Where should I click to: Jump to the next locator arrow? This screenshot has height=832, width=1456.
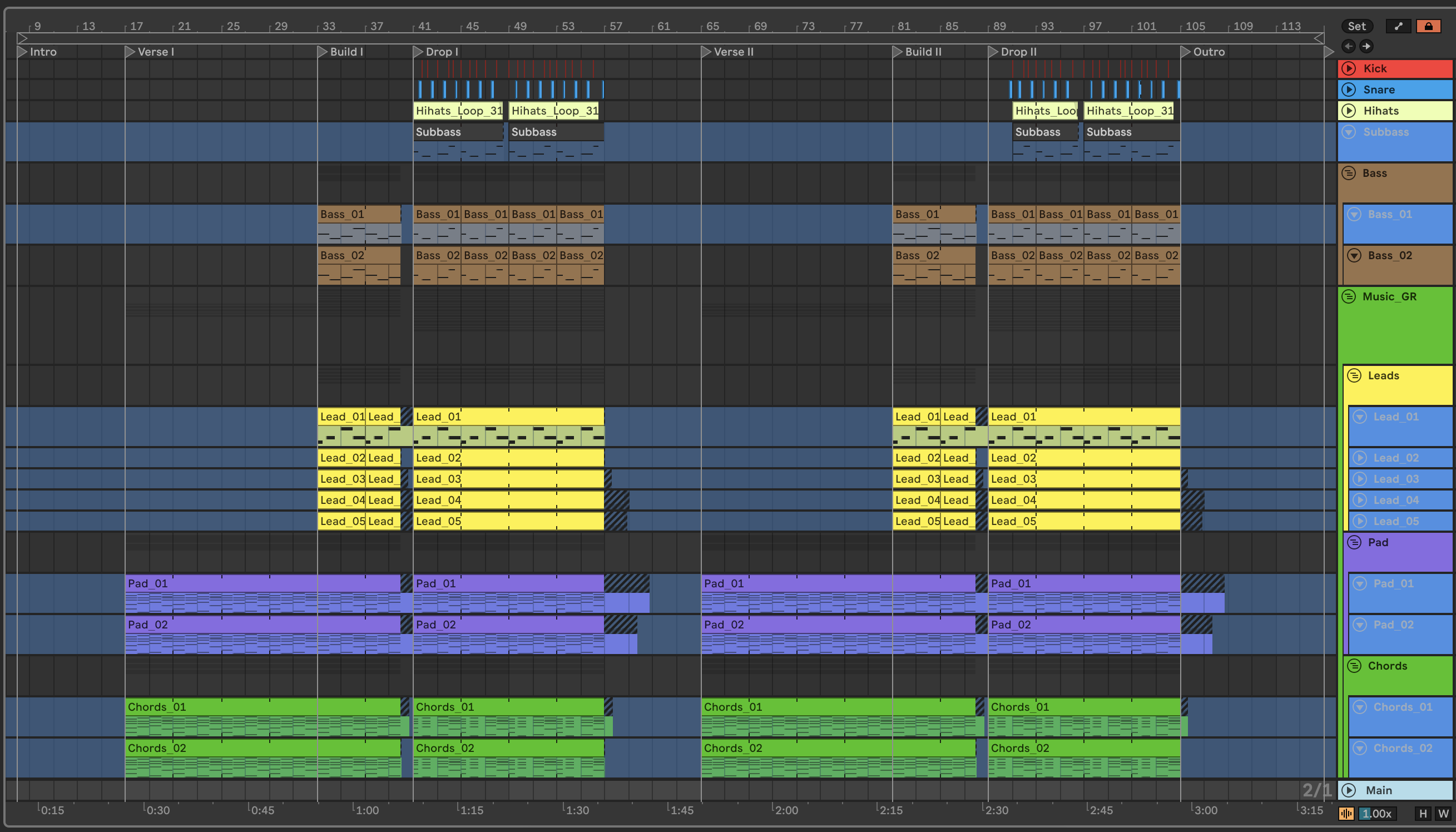click(1366, 46)
